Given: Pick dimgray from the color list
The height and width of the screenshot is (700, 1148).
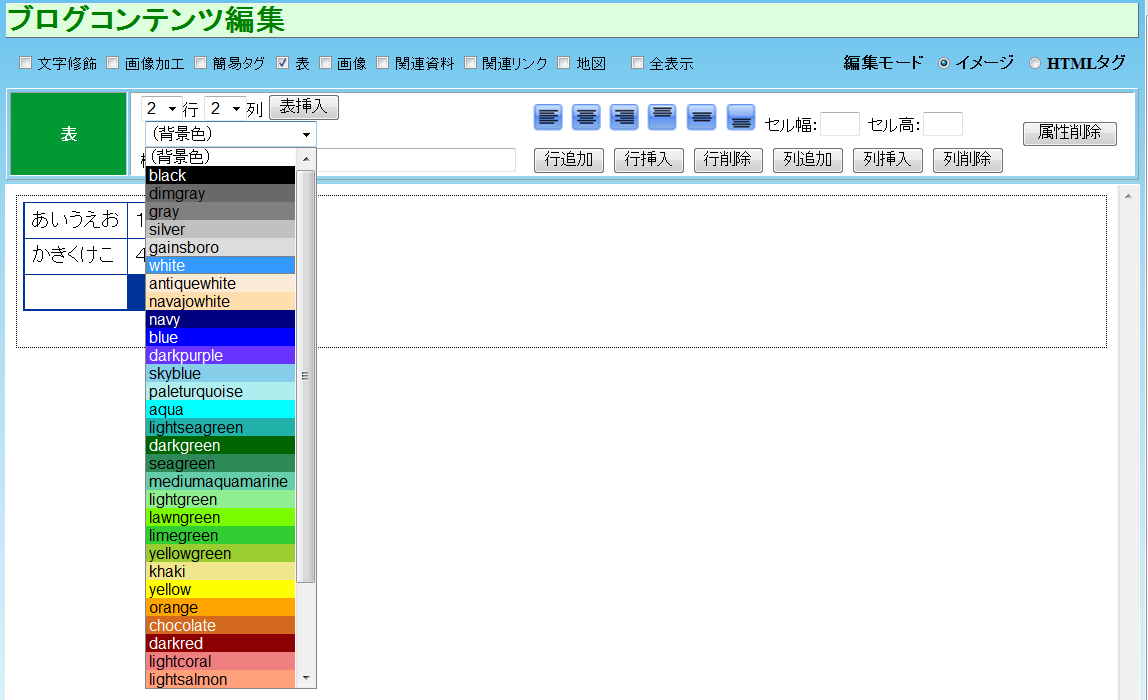Looking at the screenshot, I should click(220, 193).
